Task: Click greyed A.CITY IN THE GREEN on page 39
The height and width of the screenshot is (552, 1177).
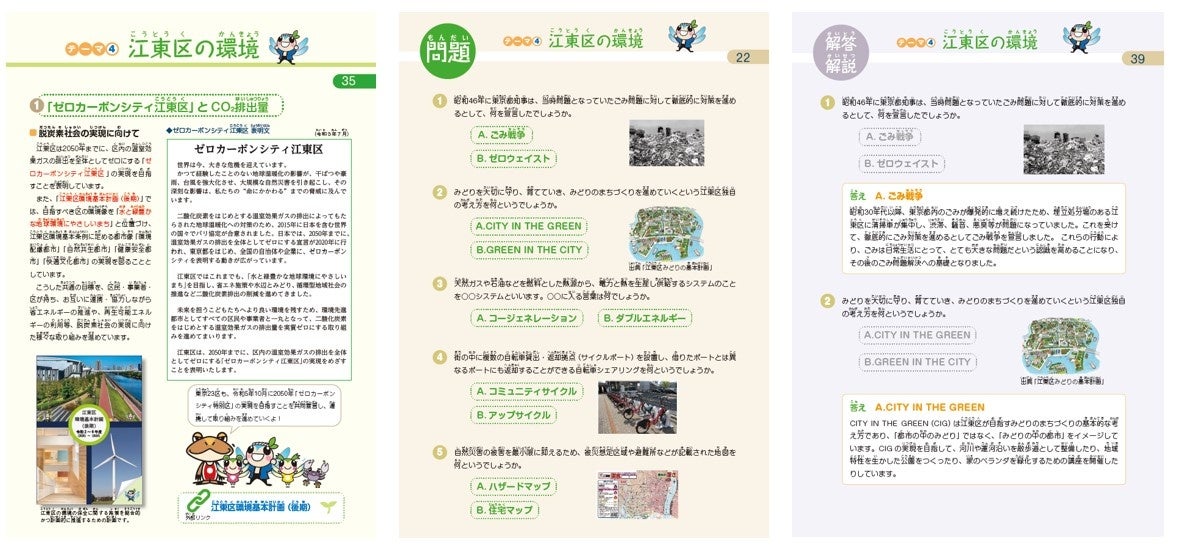Action: [x=917, y=335]
